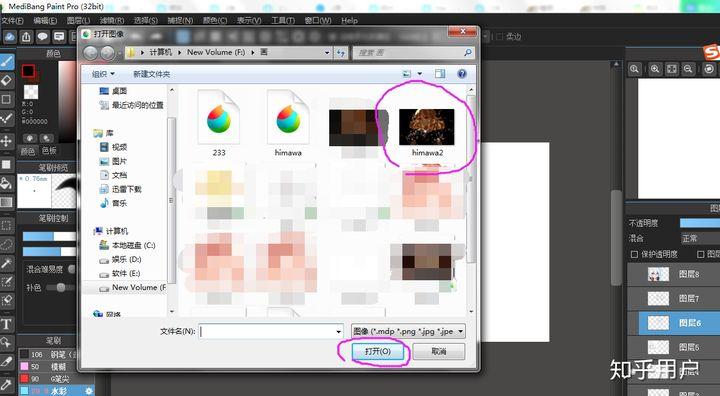720x396 pixels.
Task: Select the Bucket fill tool
Action: pos(6,183)
